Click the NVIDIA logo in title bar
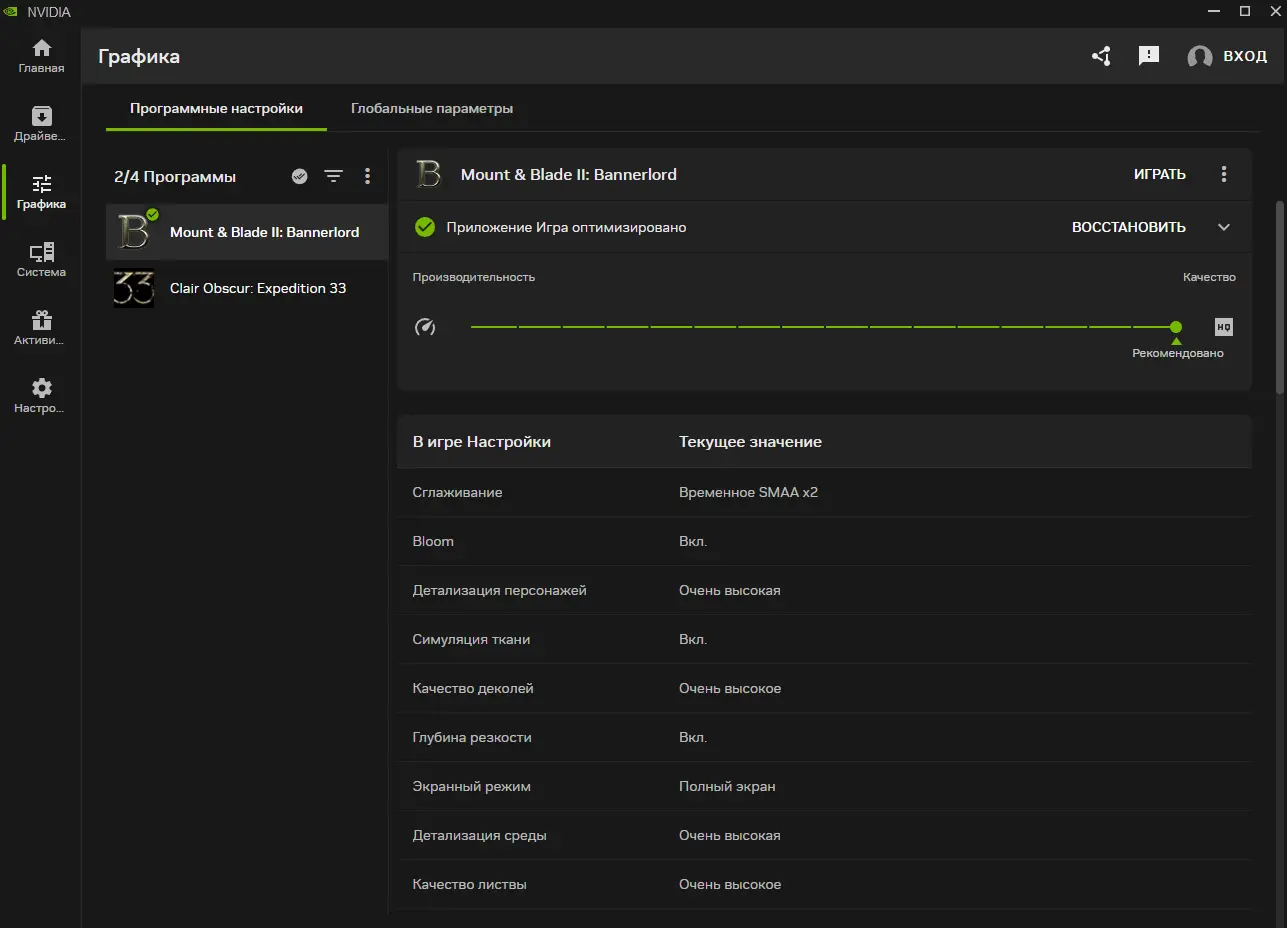 (x=11, y=11)
